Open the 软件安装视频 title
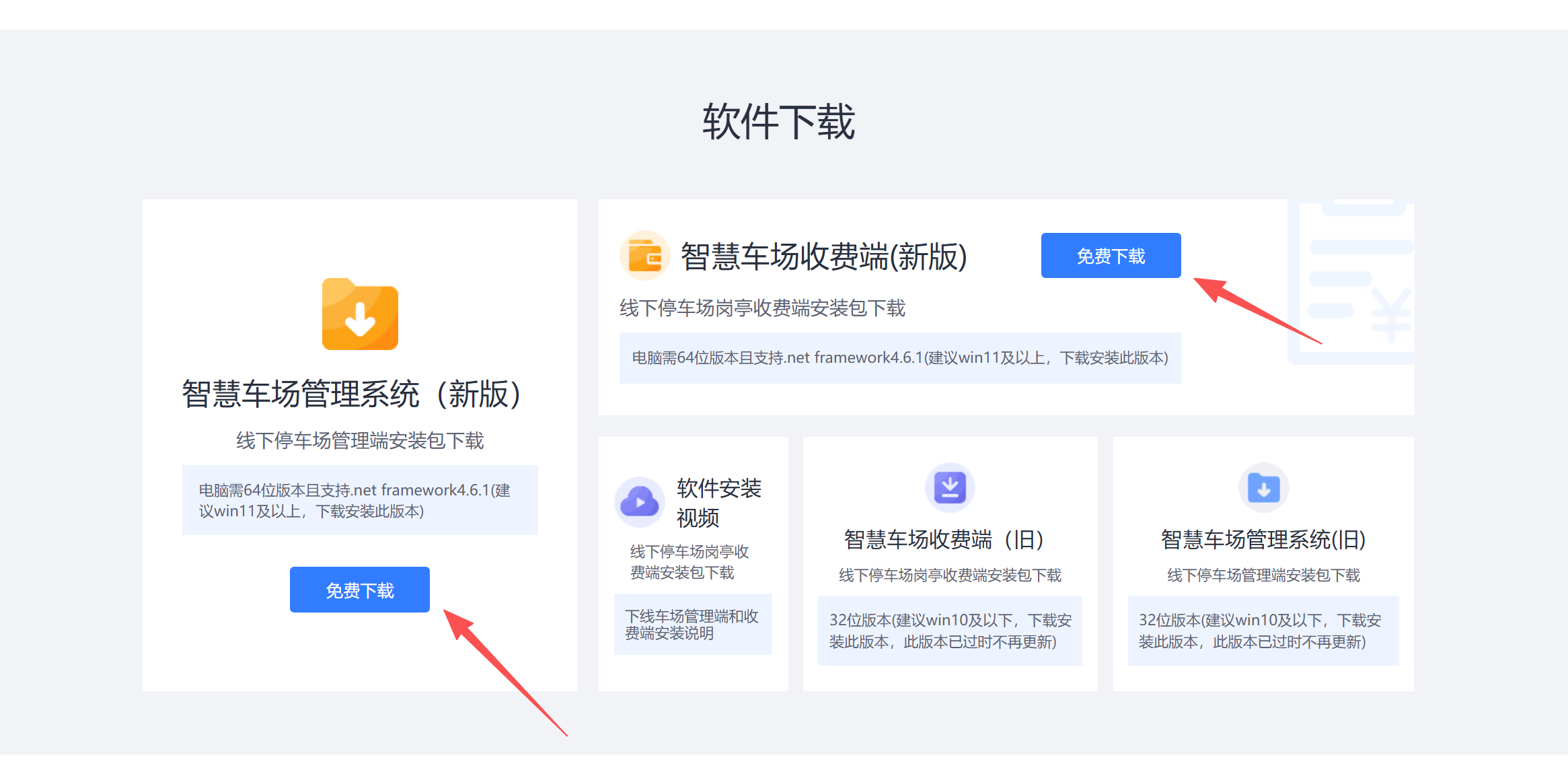 (718, 503)
